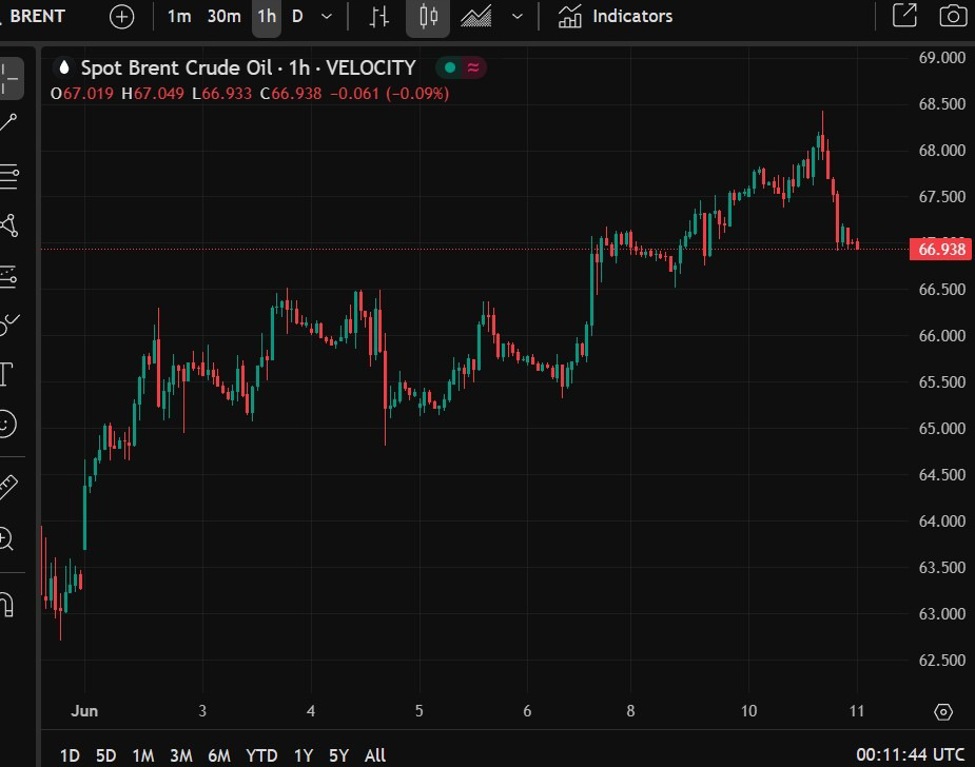Select the YTD date range

tap(261, 755)
